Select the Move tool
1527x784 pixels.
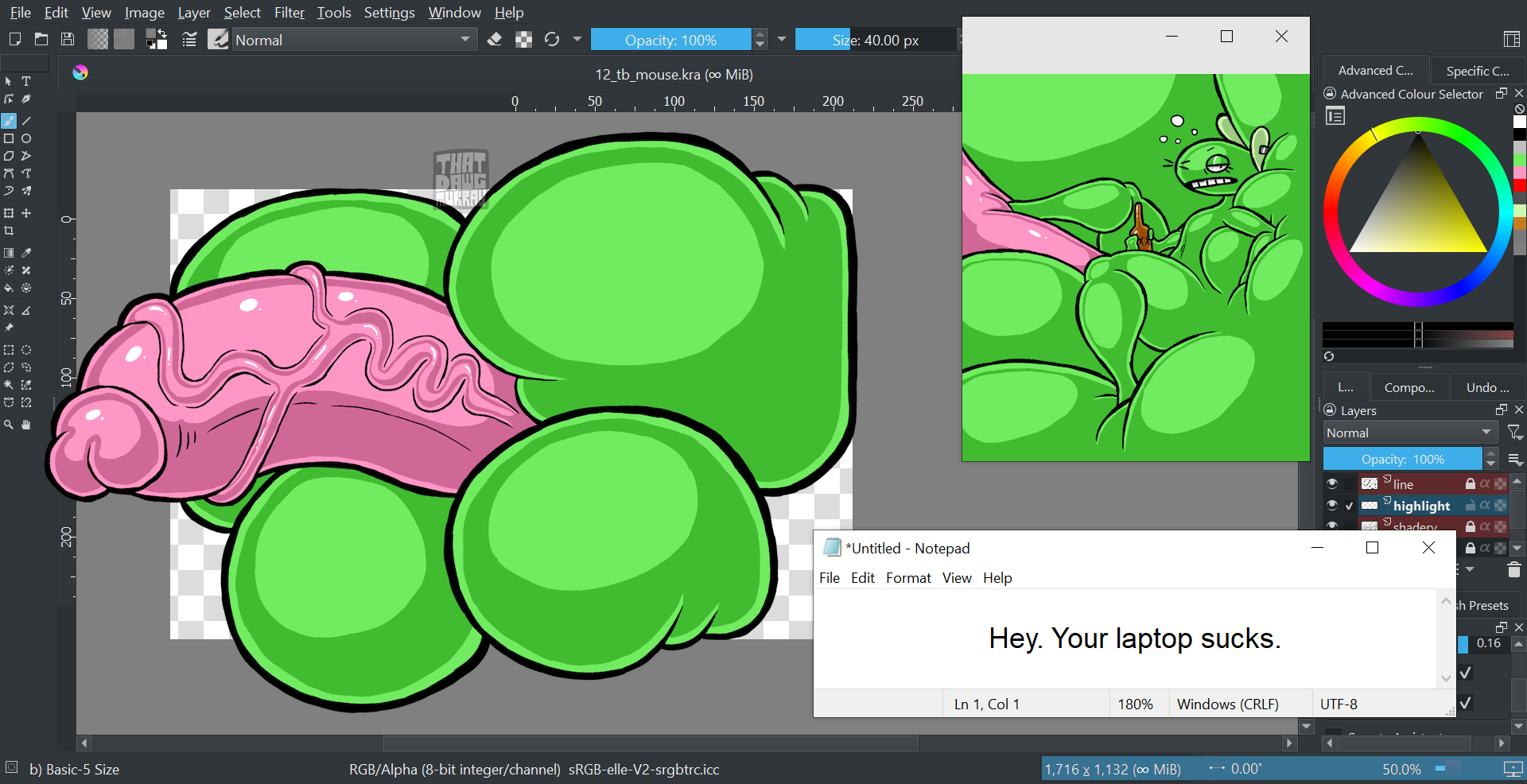tap(26, 213)
